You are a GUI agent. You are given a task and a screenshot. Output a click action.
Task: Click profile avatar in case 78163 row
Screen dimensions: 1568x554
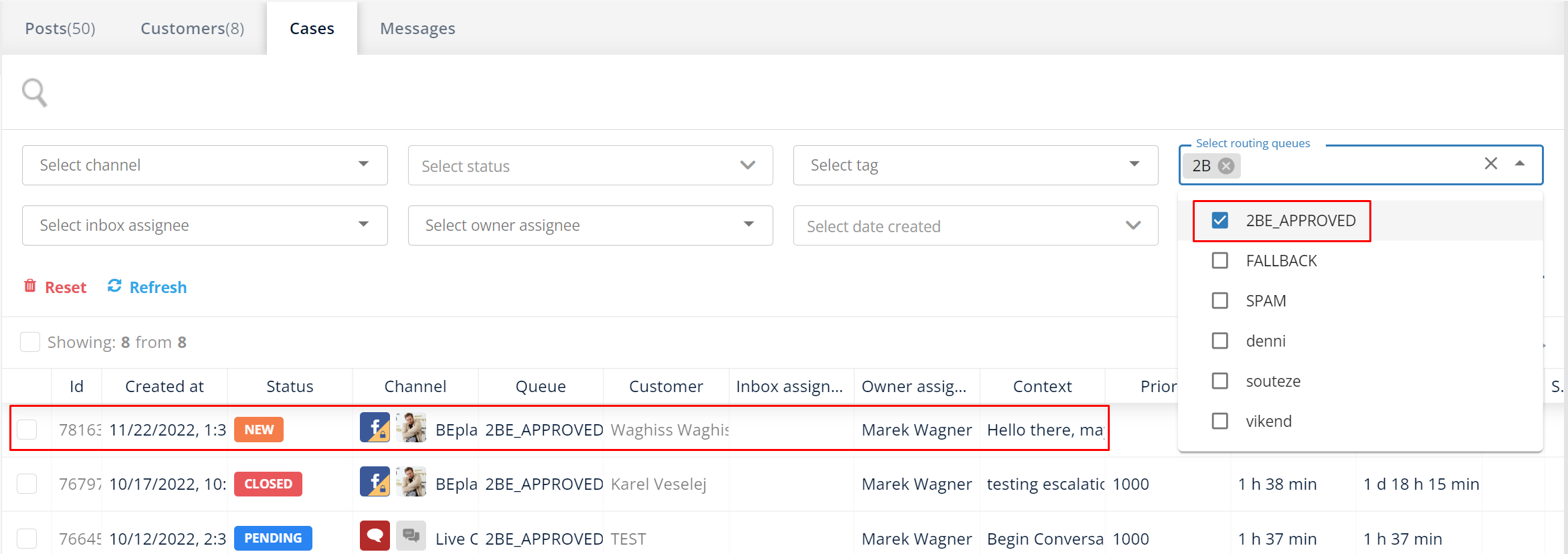click(411, 428)
